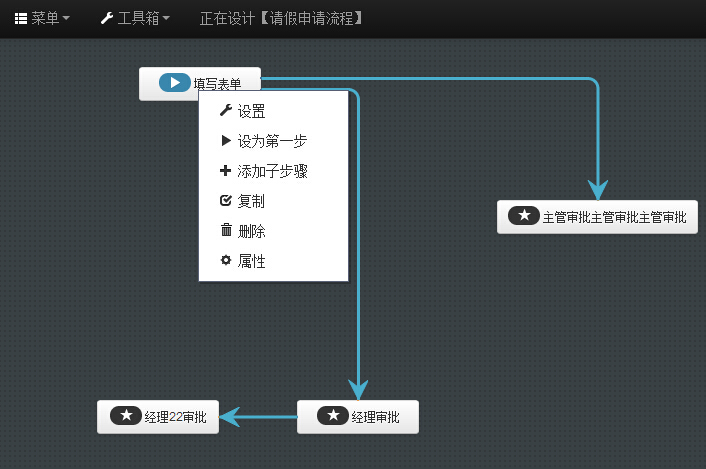This screenshot has height=469, width=706.
Task: Click the star icon on 主管审批 node
Action: (524, 216)
